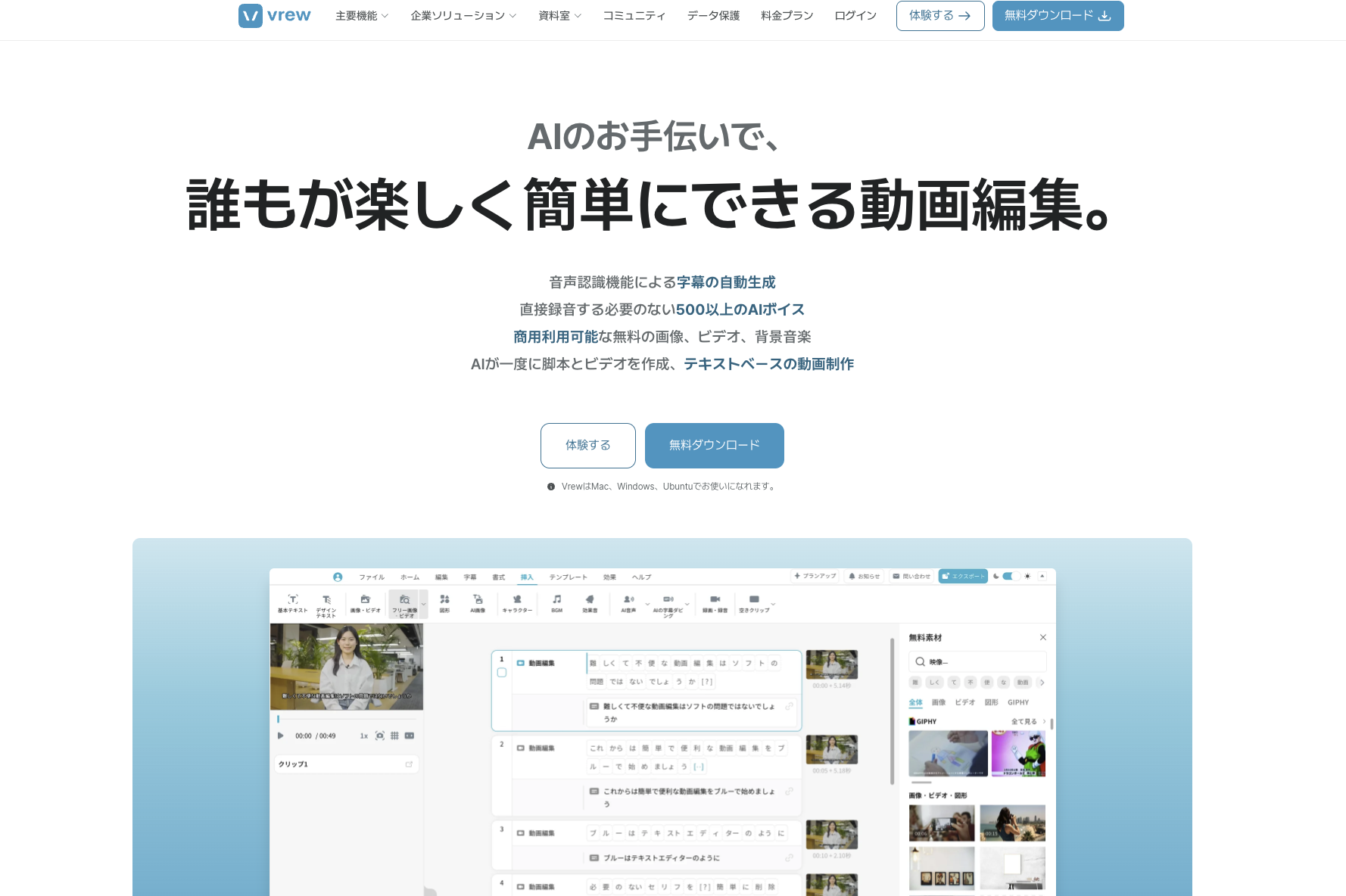Select the 基本テキスト tool
Viewport: 1346px width, 896px height.
point(293,603)
